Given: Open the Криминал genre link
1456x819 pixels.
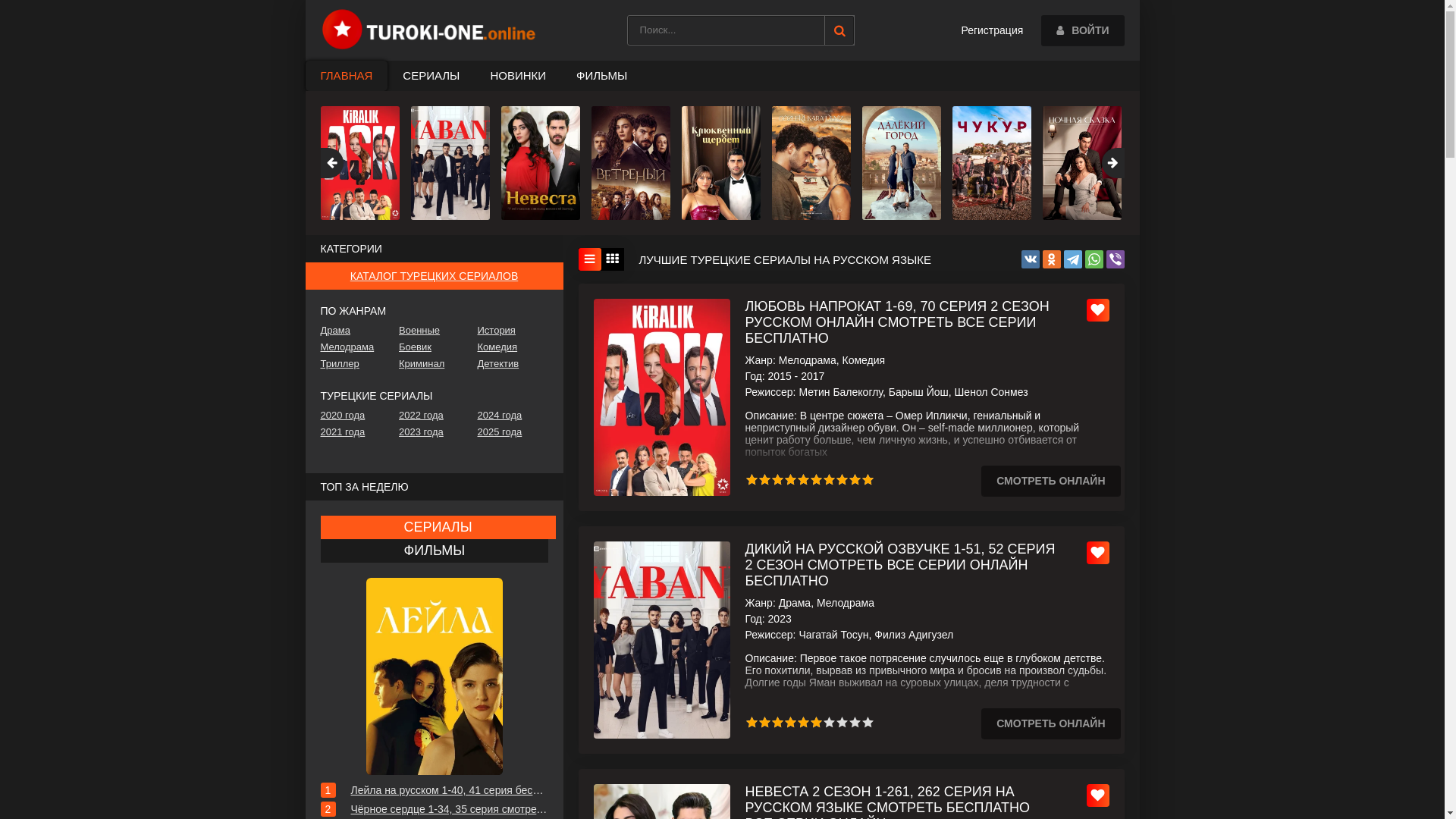Looking at the screenshot, I should pos(422,364).
